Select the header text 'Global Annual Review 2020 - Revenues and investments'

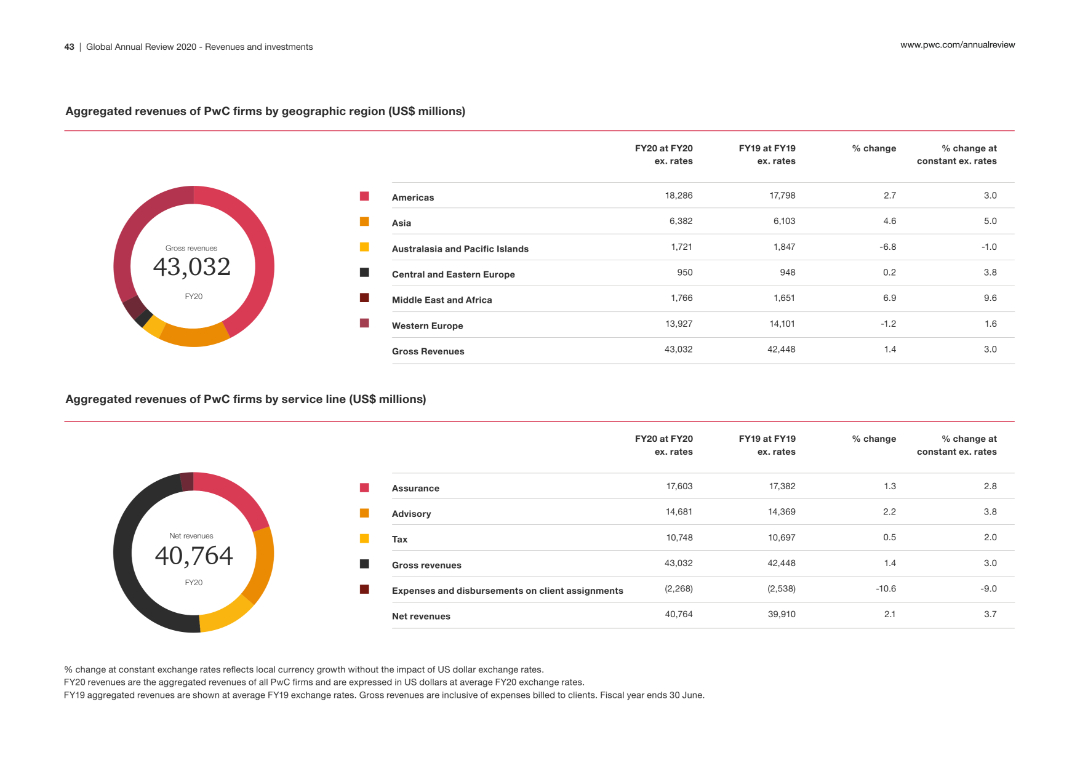(x=199, y=47)
